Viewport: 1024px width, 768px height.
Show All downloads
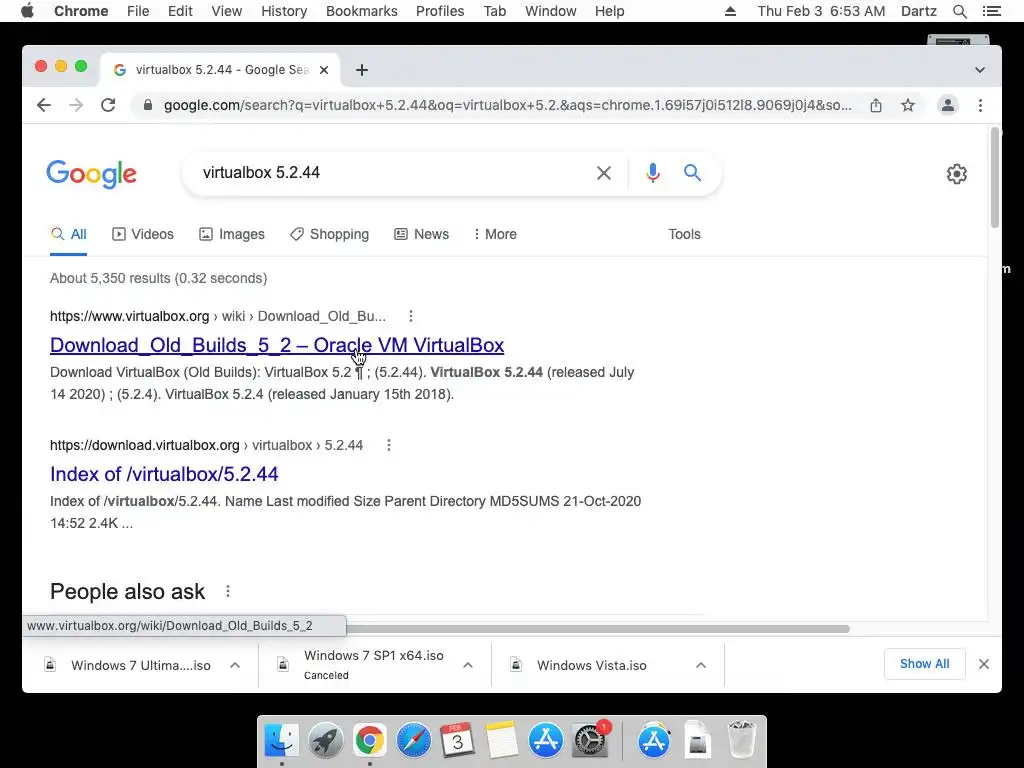pos(925,664)
